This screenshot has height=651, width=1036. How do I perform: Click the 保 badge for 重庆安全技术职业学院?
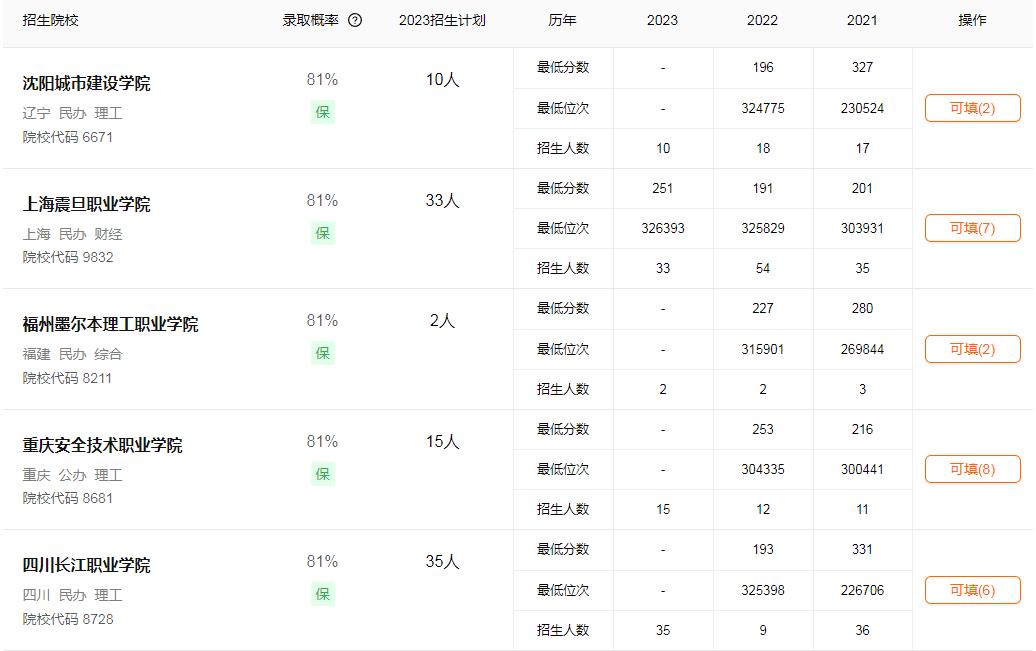pos(322,474)
